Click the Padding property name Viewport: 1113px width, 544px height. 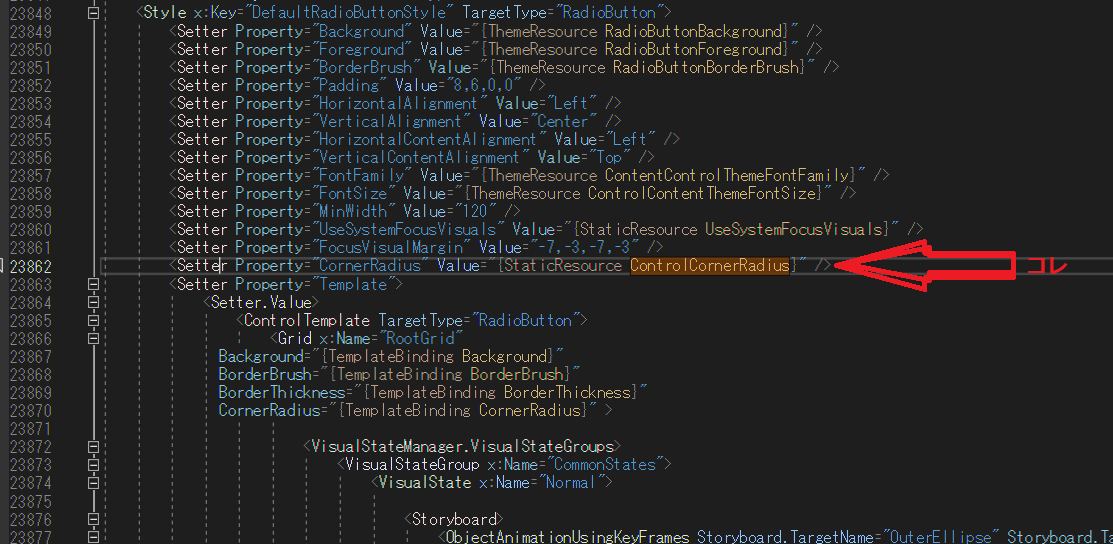[x=349, y=86]
